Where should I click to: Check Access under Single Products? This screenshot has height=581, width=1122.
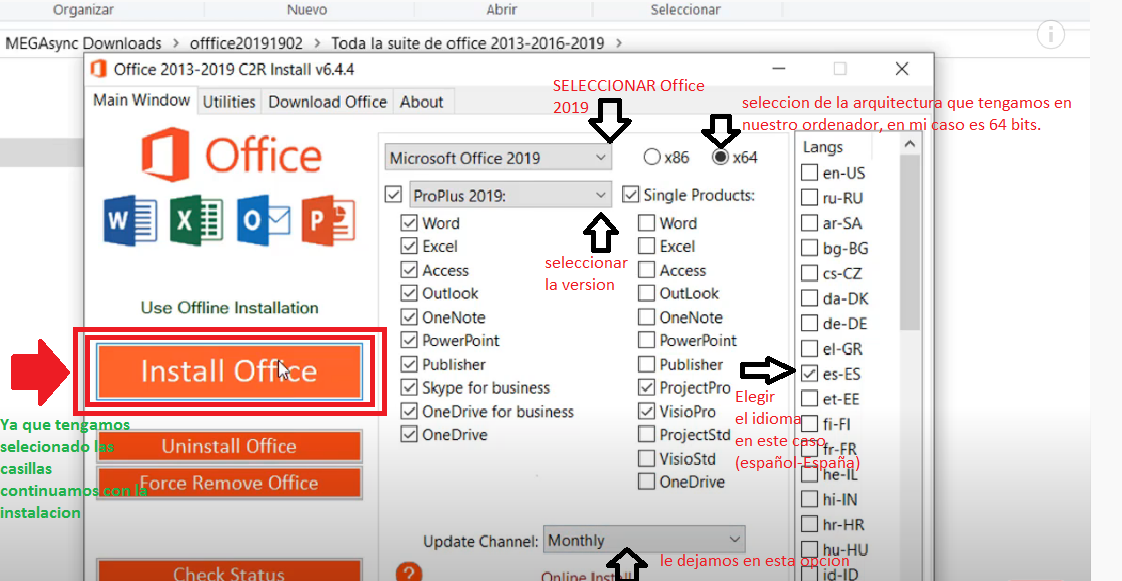[646, 270]
